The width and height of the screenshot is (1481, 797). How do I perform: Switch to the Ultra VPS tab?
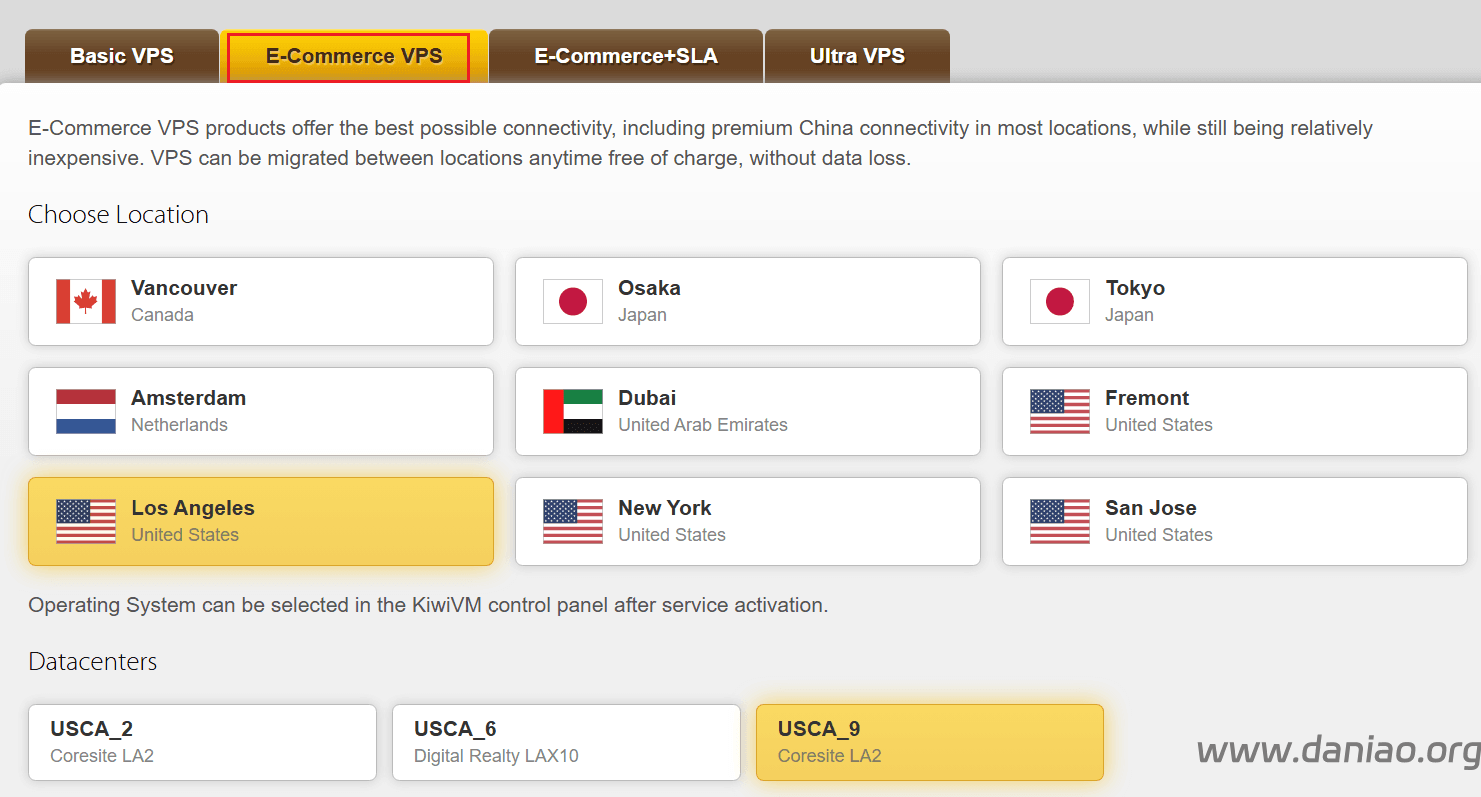pos(857,56)
